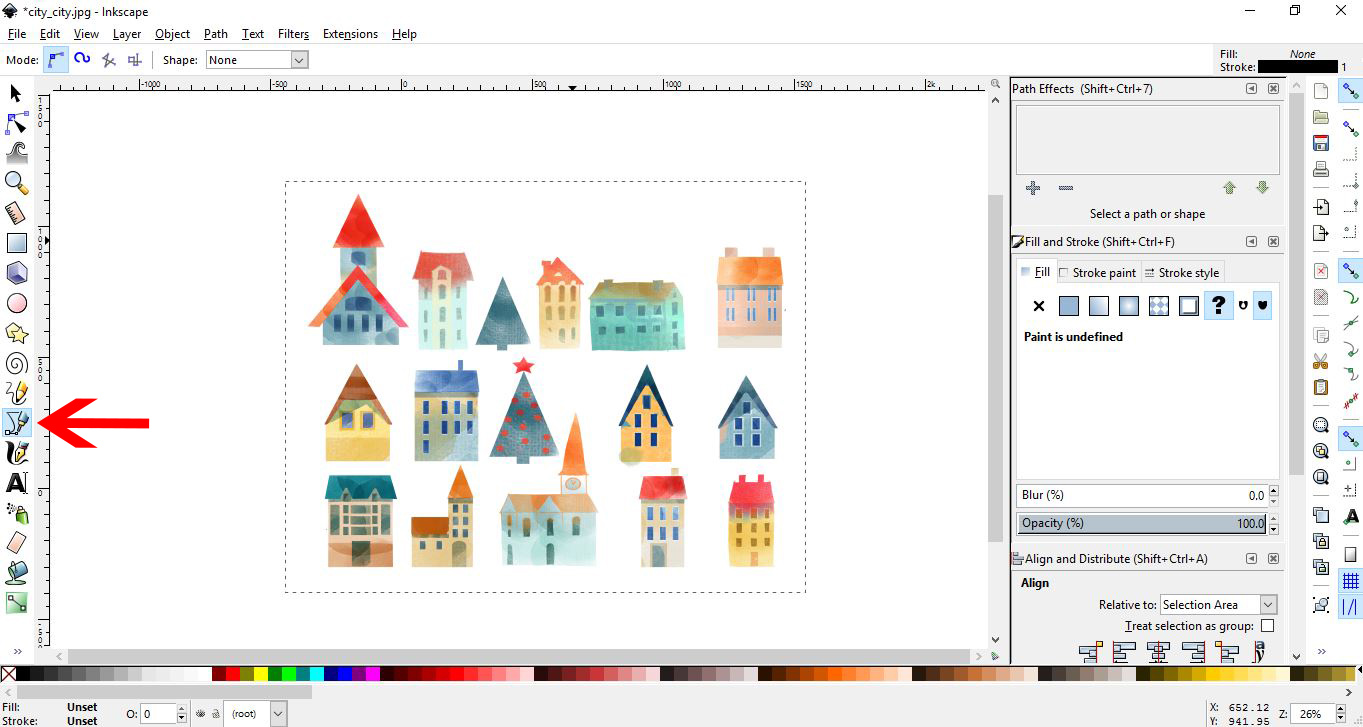Open the Filters menu
This screenshot has height=727, width=1363.
293,34
